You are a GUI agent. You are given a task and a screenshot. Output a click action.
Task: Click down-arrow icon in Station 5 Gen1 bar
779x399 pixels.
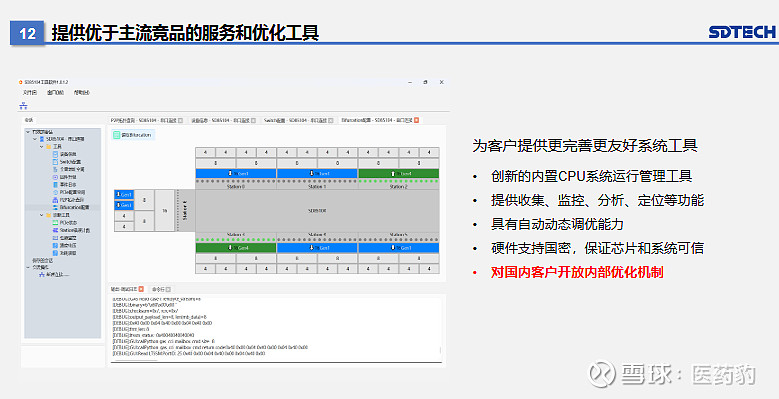[x=393, y=247]
